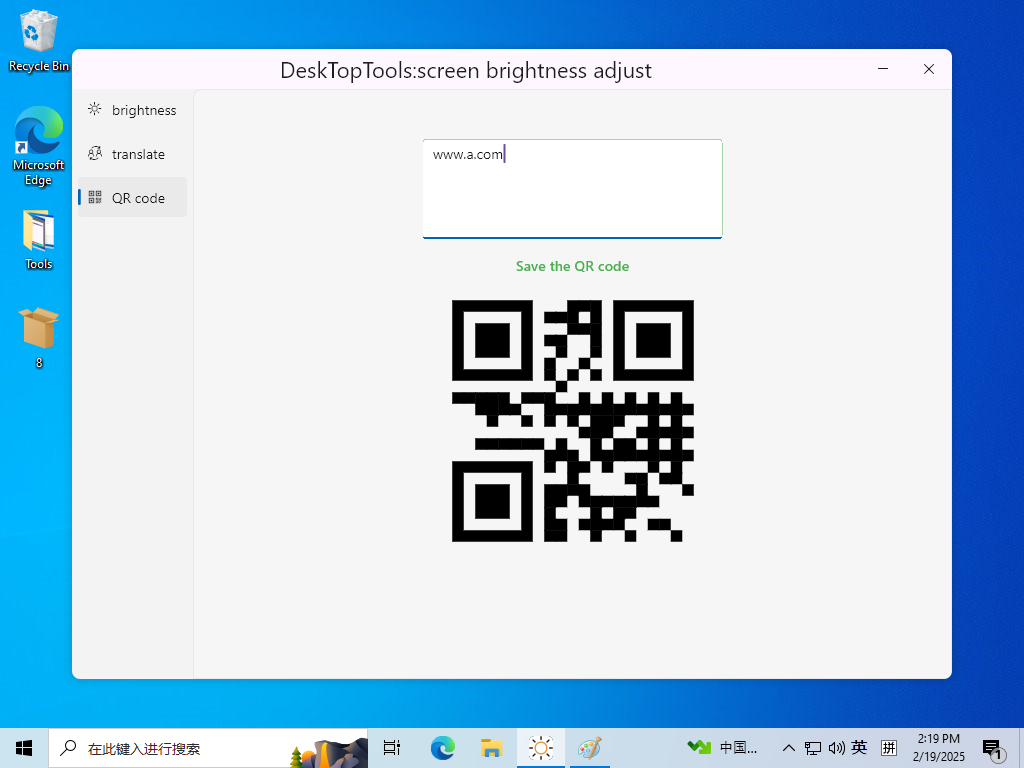Expand hidden system tray icons chevron

point(788,747)
